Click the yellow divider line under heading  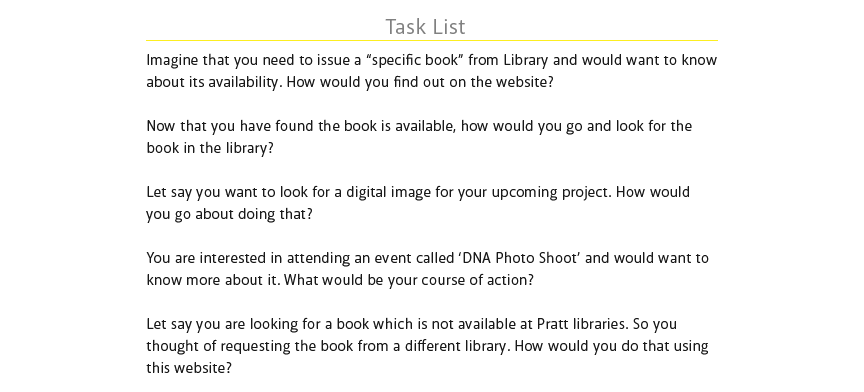431,40
